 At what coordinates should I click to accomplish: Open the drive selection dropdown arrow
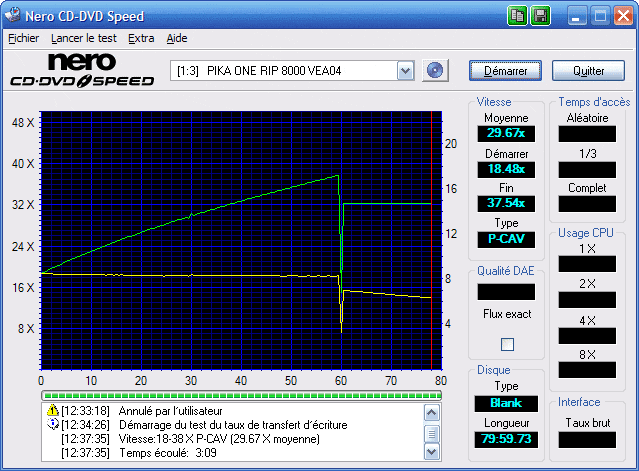click(405, 71)
